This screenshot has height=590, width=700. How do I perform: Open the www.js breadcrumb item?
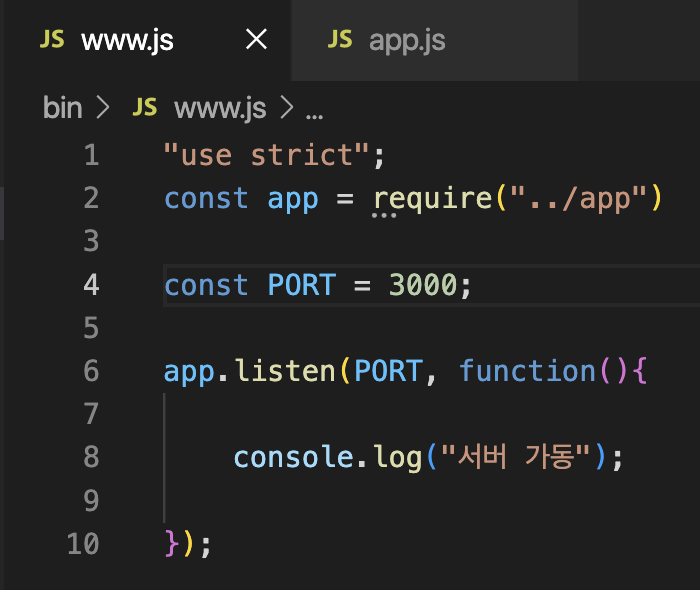(220, 108)
